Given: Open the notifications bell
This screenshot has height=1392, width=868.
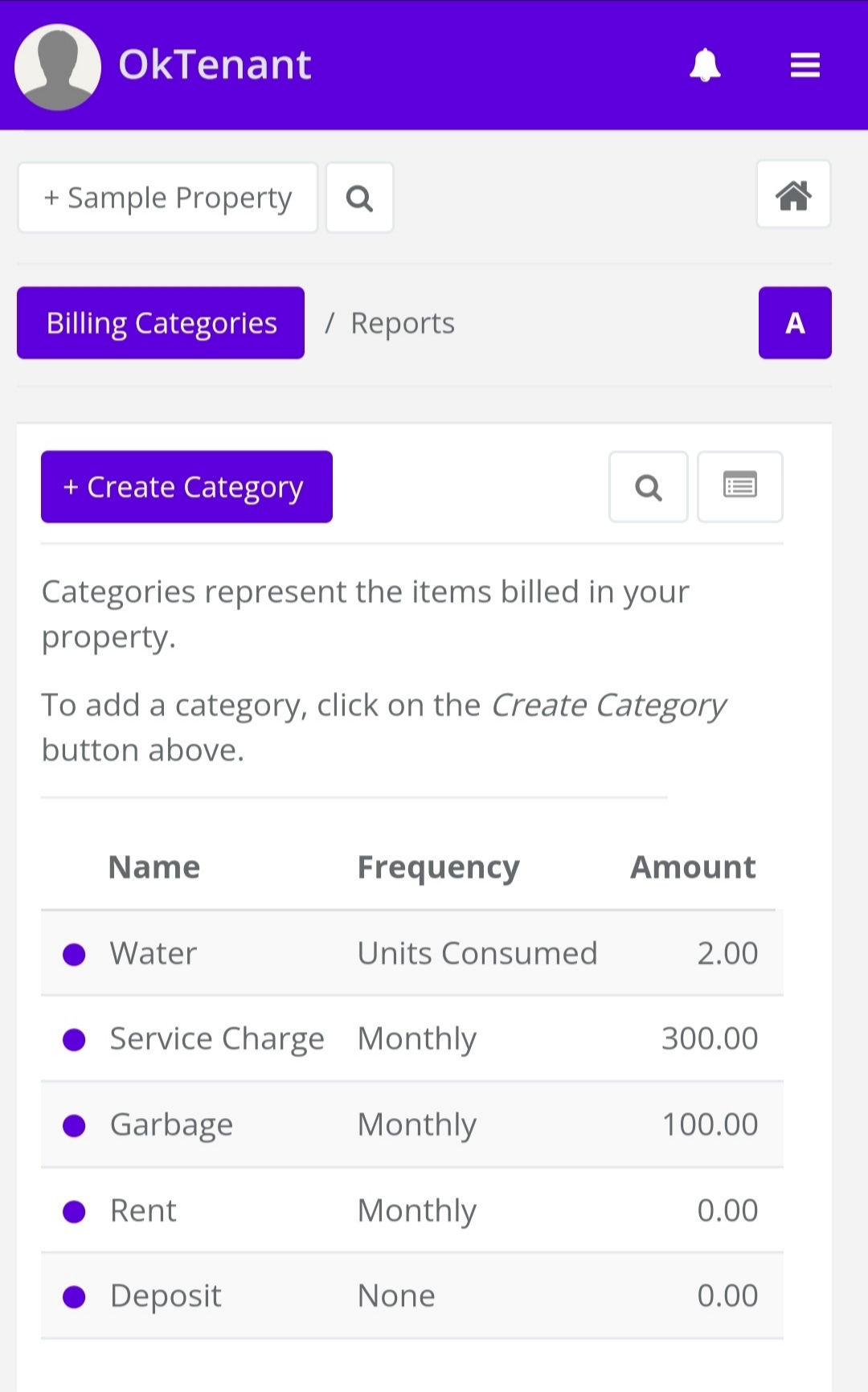Looking at the screenshot, I should coord(705,65).
